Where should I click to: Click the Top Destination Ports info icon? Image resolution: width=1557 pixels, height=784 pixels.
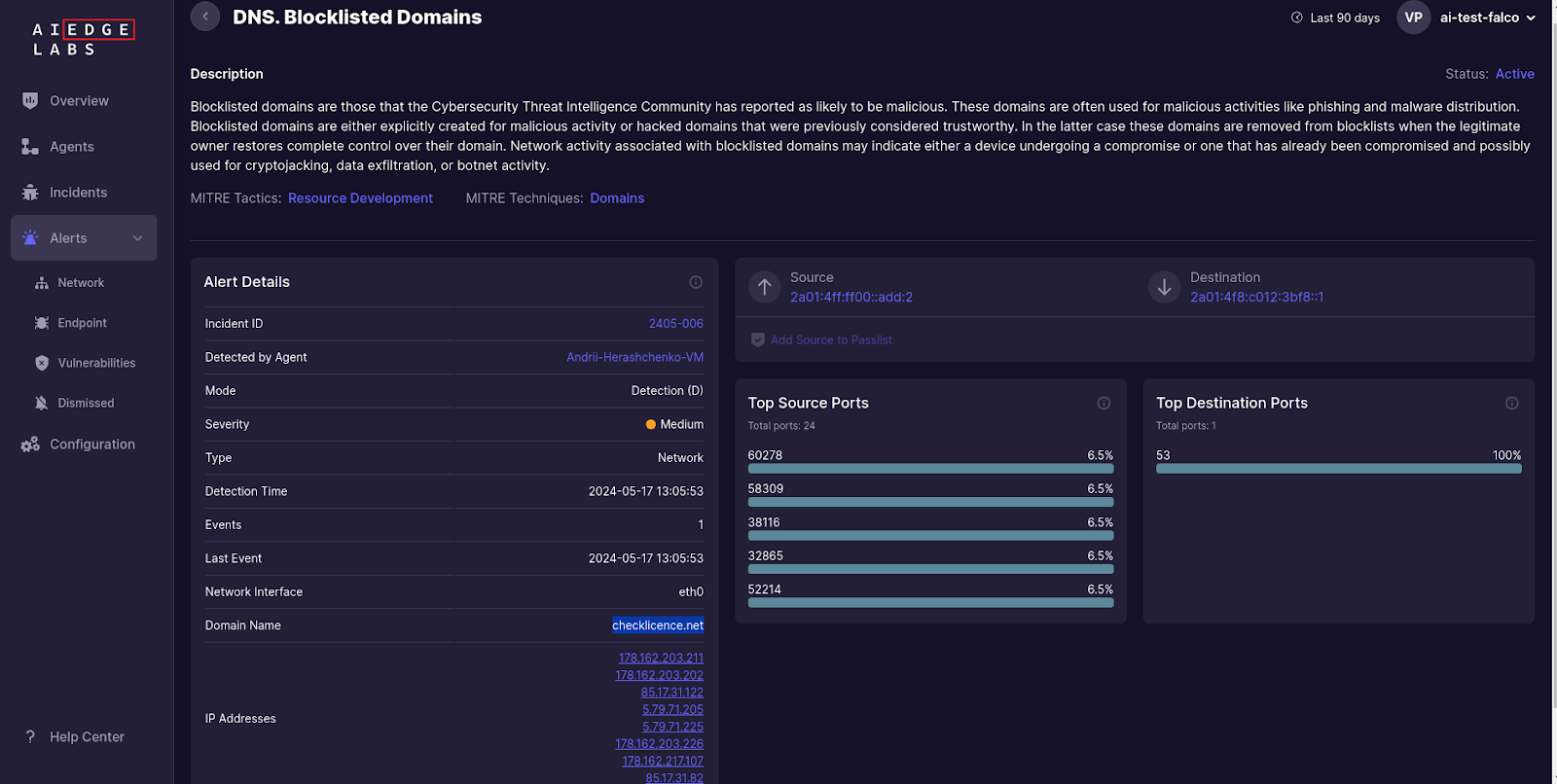coord(1511,403)
